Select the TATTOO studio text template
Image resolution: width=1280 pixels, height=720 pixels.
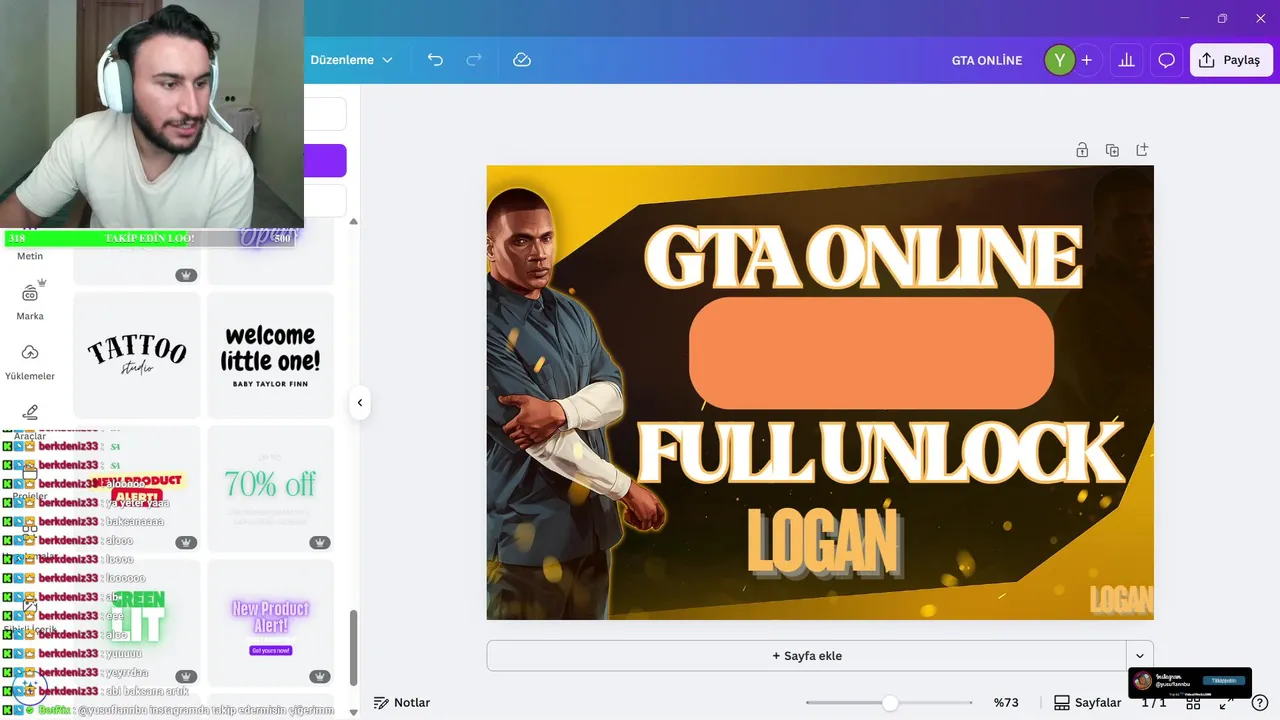tap(137, 354)
